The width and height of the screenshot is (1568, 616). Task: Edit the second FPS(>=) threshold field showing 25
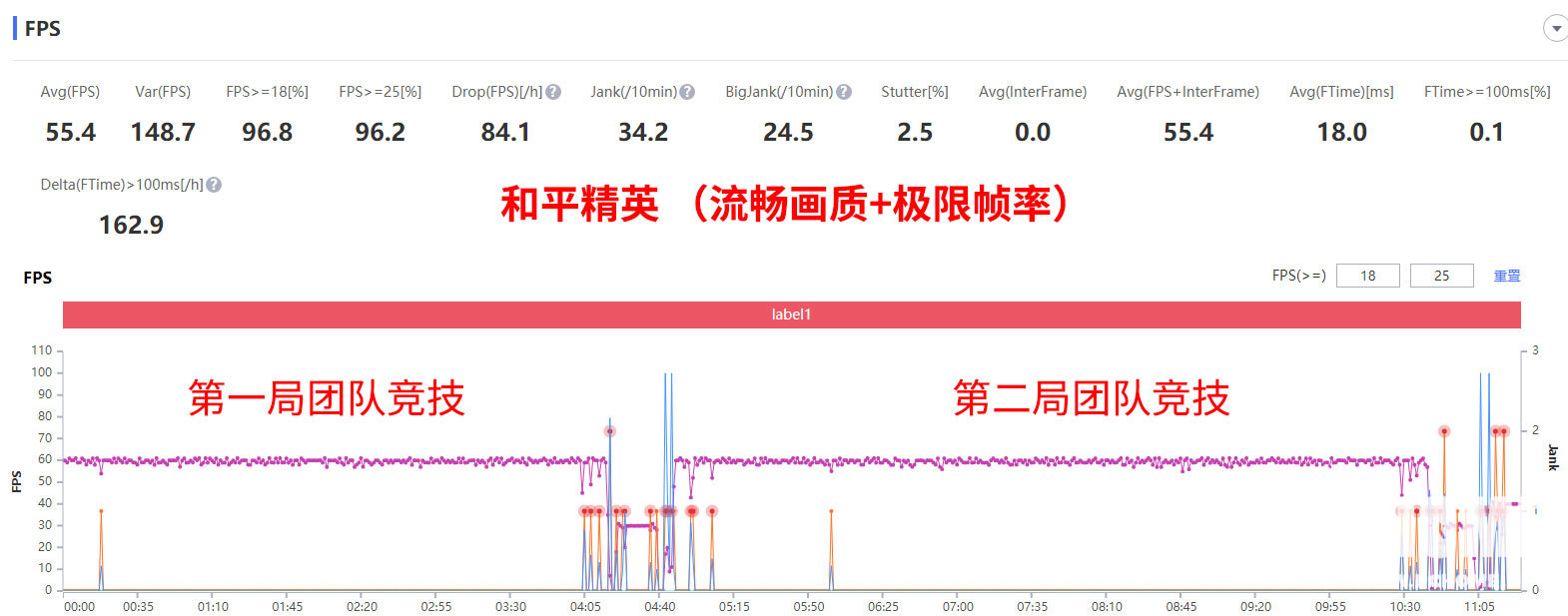pos(1441,276)
